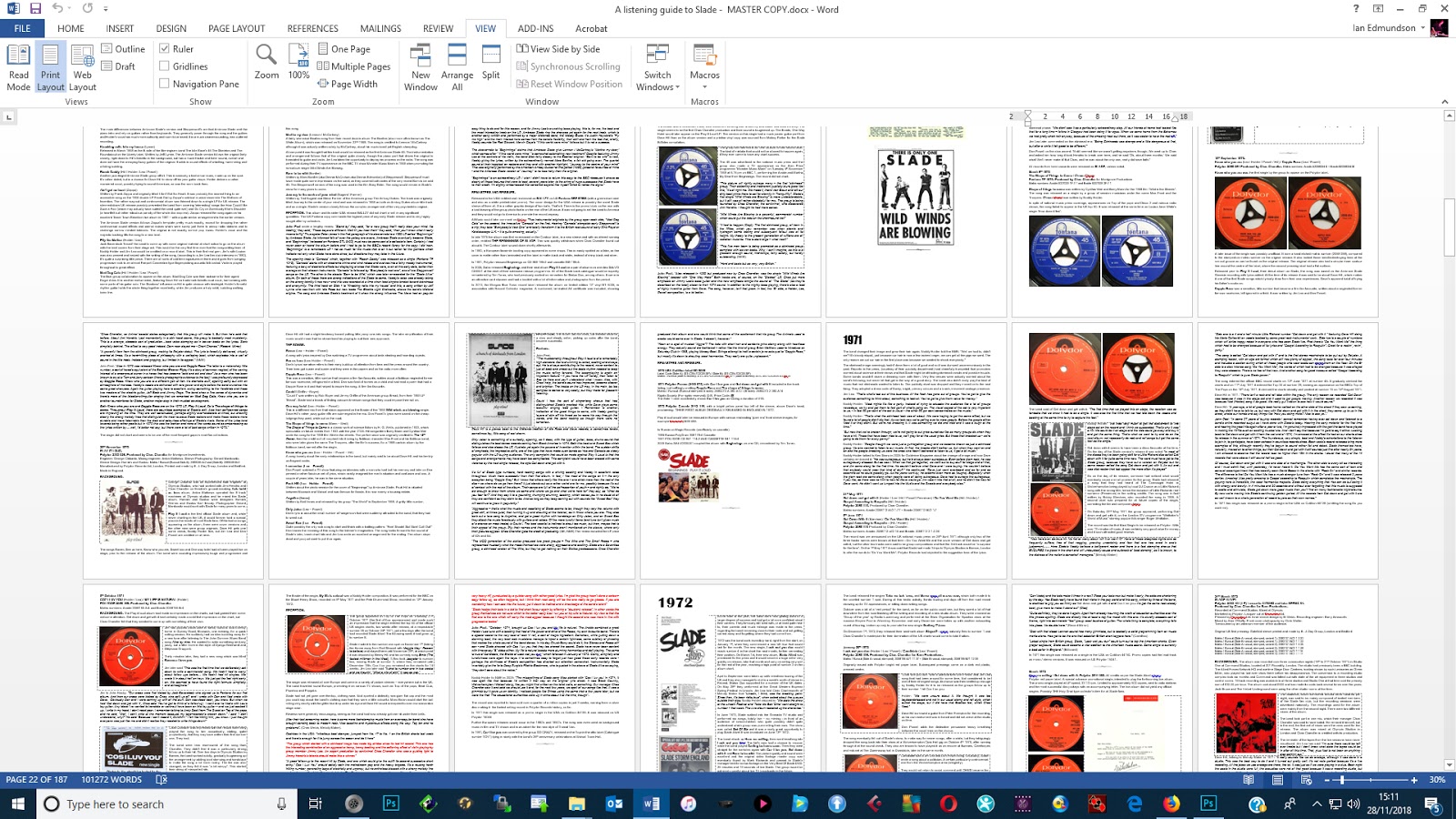The height and width of the screenshot is (819, 1456).
Task: Select Print Layout view
Action: [x=50, y=67]
